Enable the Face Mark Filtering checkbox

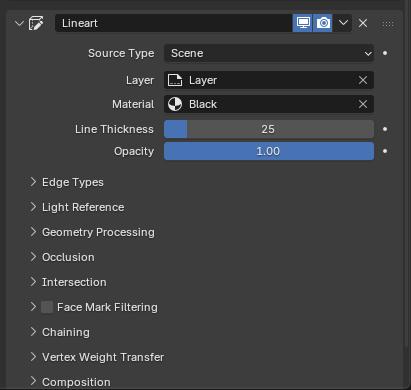(x=47, y=307)
